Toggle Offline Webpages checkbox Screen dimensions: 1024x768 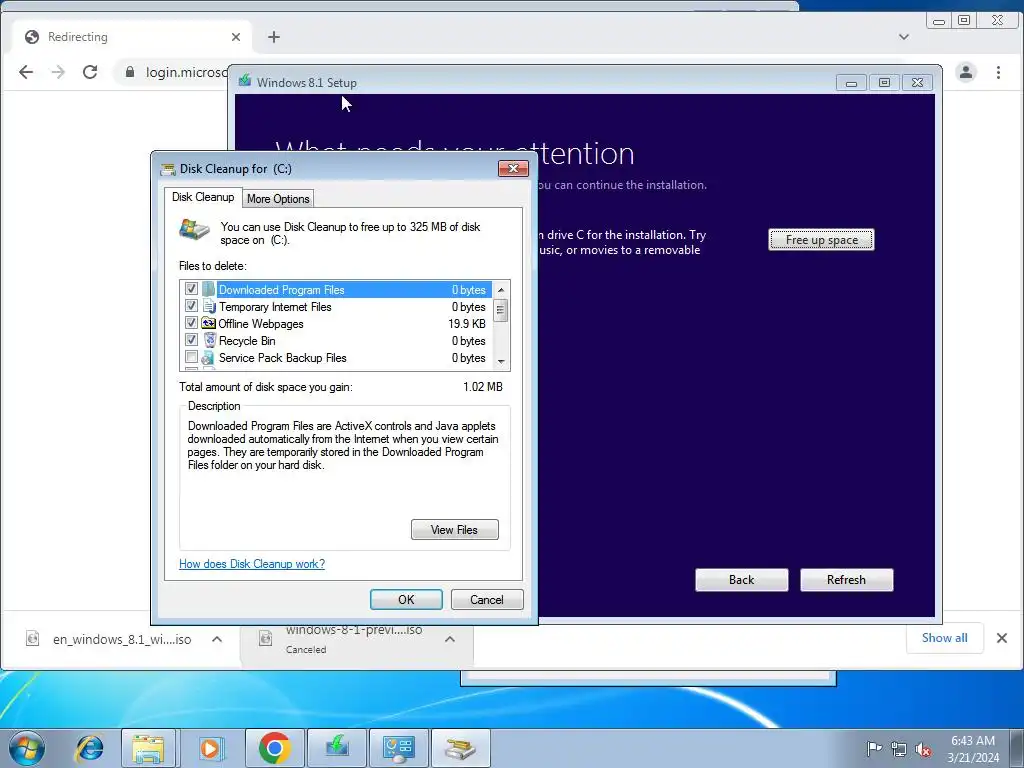[x=191, y=323]
